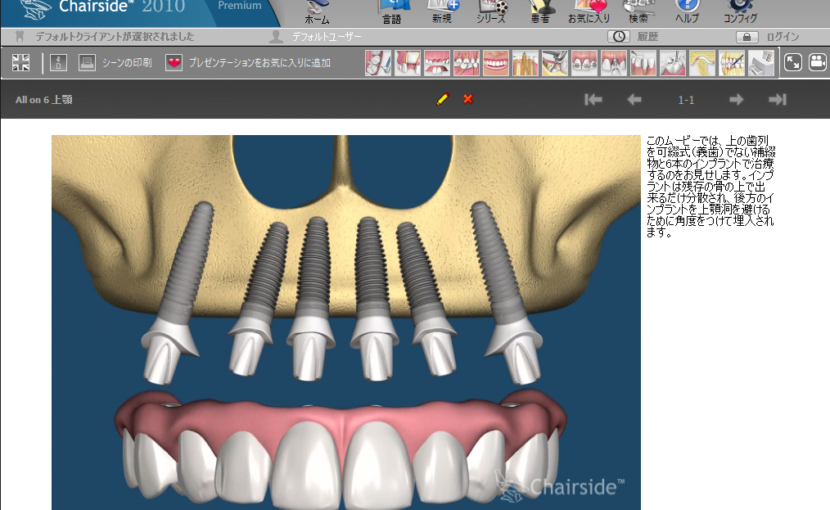Click the ログイン (Login) button

coord(768,37)
